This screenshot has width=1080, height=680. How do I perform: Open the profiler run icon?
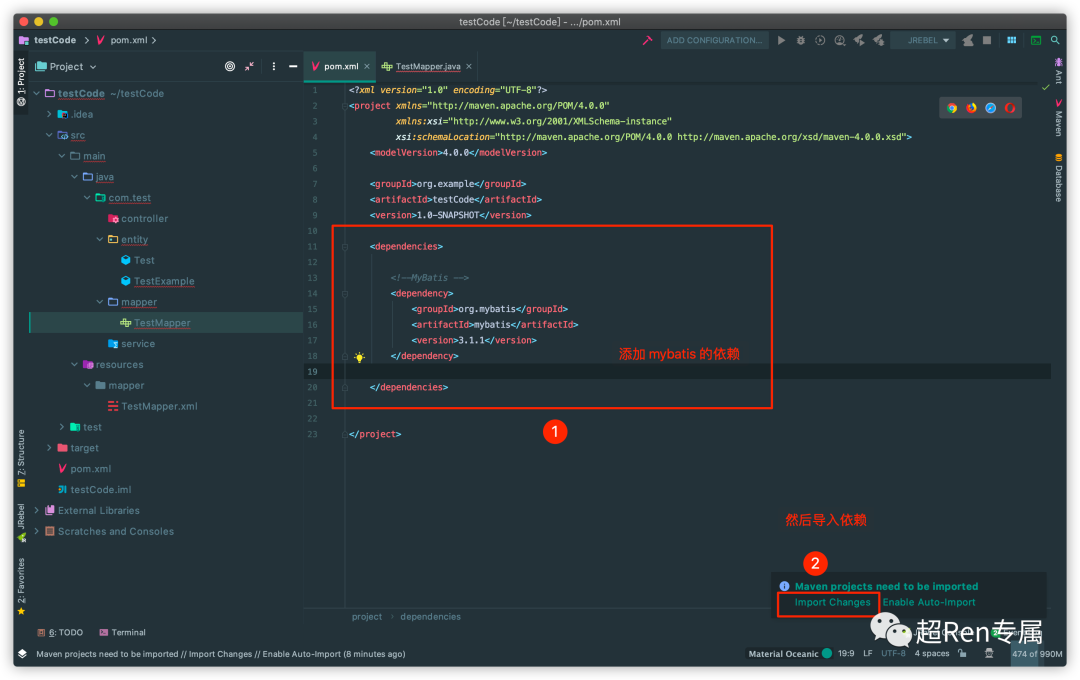[x=840, y=41]
